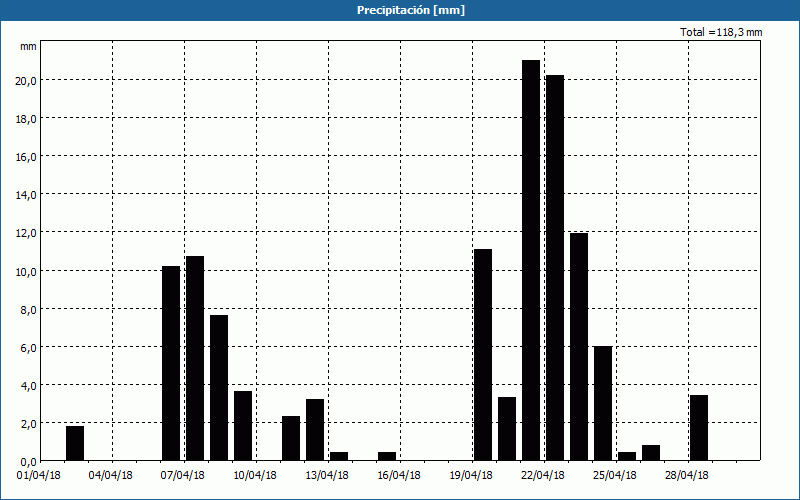Click the 10,0 y-axis label
Image resolution: width=800 pixels, height=500 pixels.
[26, 271]
